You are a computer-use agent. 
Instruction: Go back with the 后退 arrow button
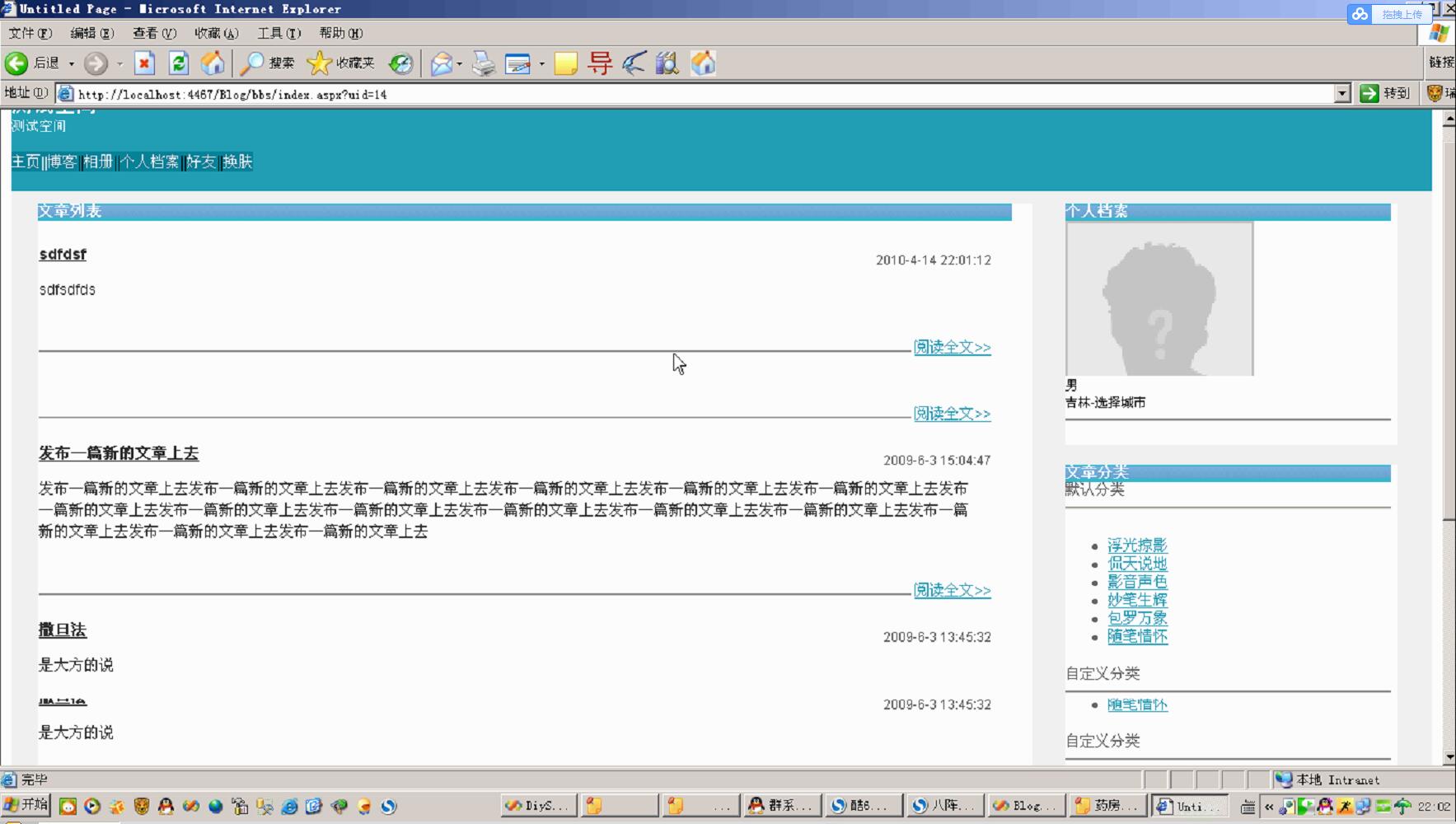pos(31,63)
